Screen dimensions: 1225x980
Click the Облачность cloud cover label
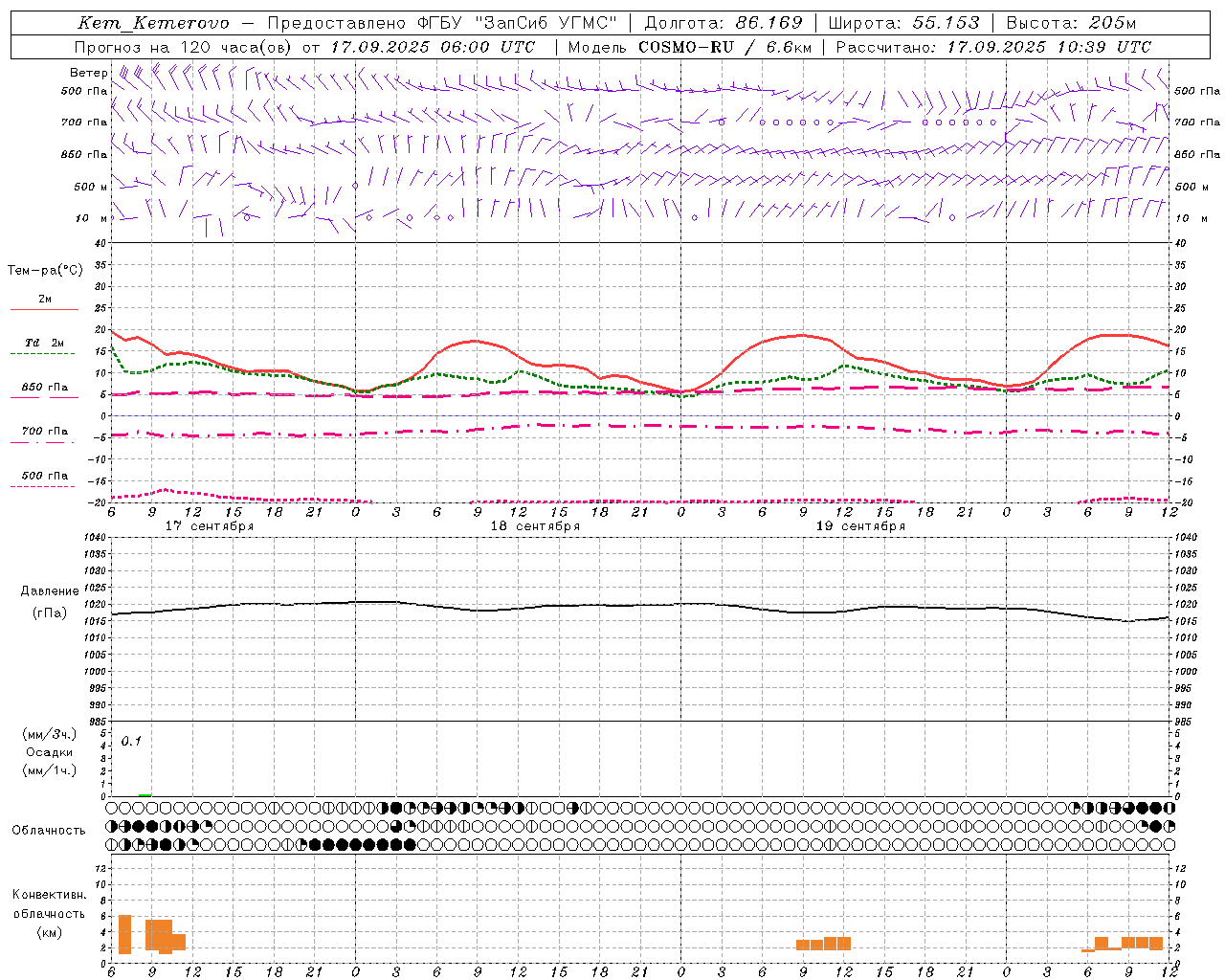tap(49, 831)
